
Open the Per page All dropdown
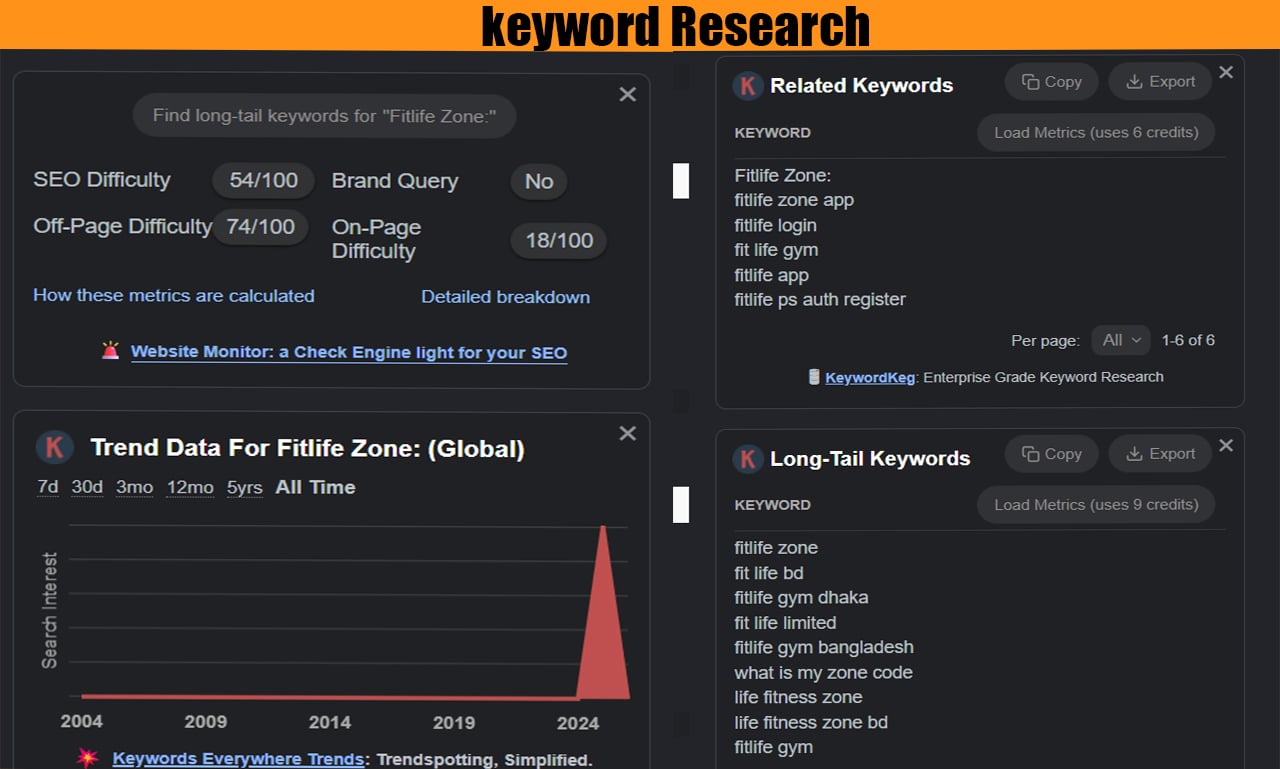(1121, 340)
